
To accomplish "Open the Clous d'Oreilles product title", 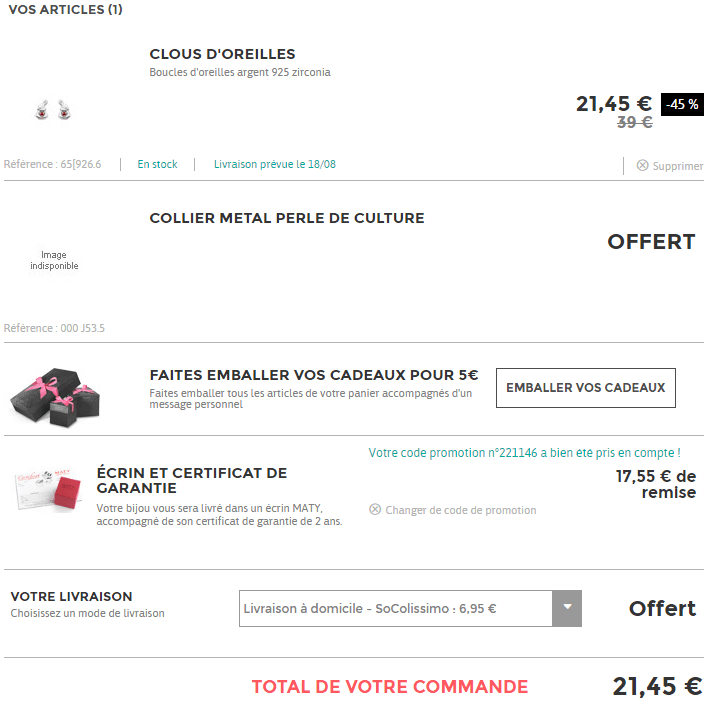I will pos(222,54).
